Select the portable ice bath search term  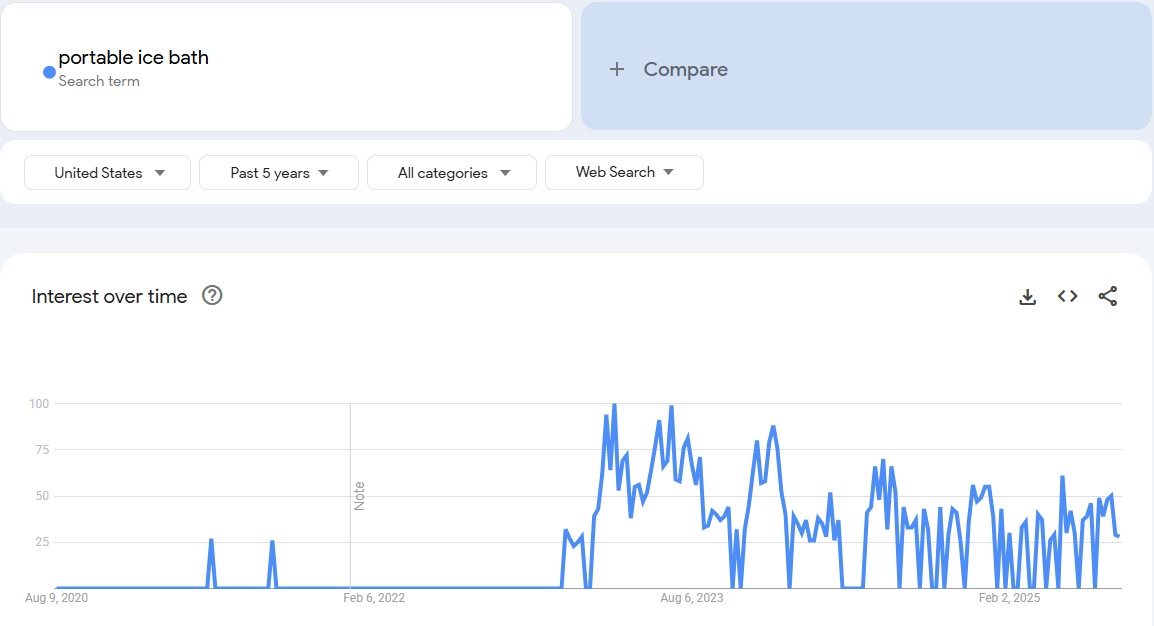(135, 57)
